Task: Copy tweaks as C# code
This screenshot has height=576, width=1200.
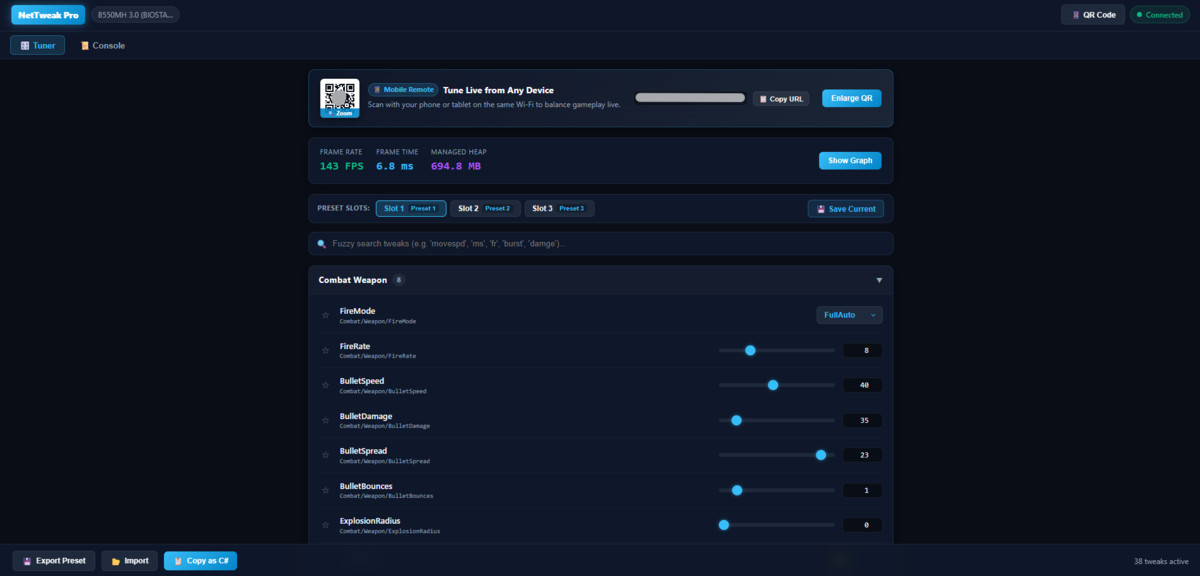Action: 200,560
